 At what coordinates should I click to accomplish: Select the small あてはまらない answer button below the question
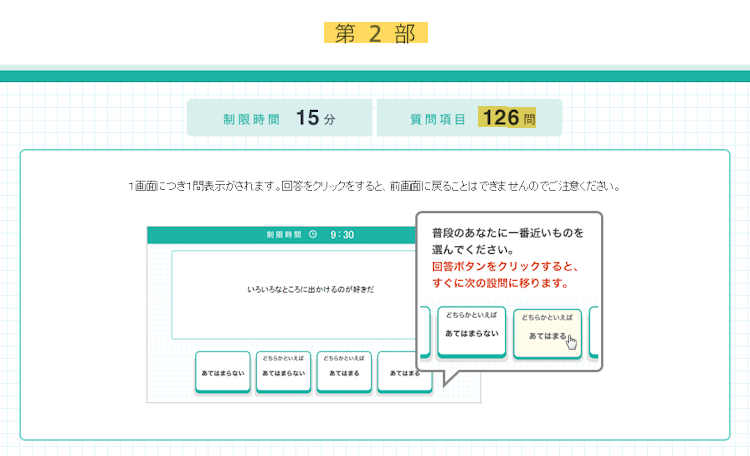coord(223,372)
